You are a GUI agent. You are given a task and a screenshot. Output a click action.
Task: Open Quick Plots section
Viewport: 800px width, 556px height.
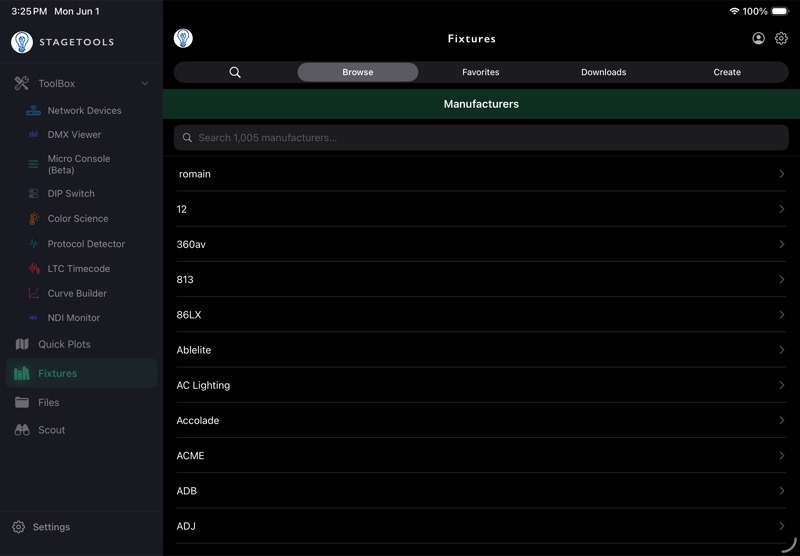pos(64,344)
